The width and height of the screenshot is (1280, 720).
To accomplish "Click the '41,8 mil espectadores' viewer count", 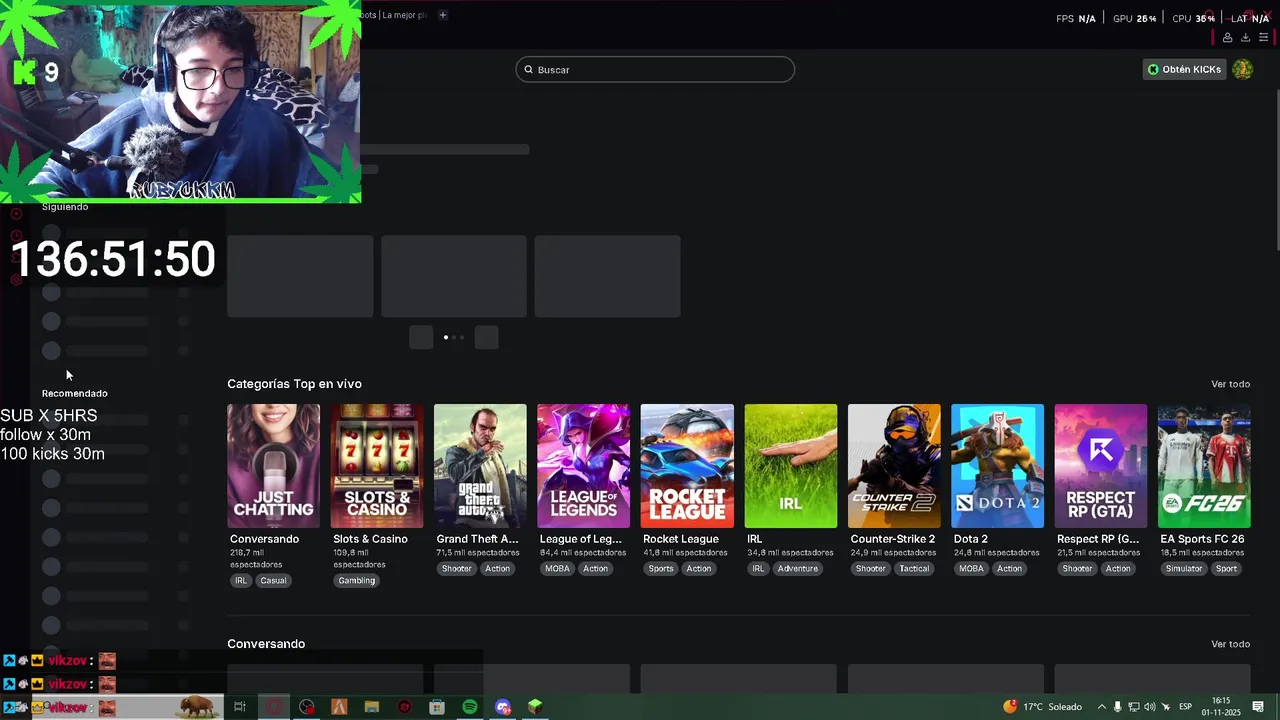I will coord(685,552).
